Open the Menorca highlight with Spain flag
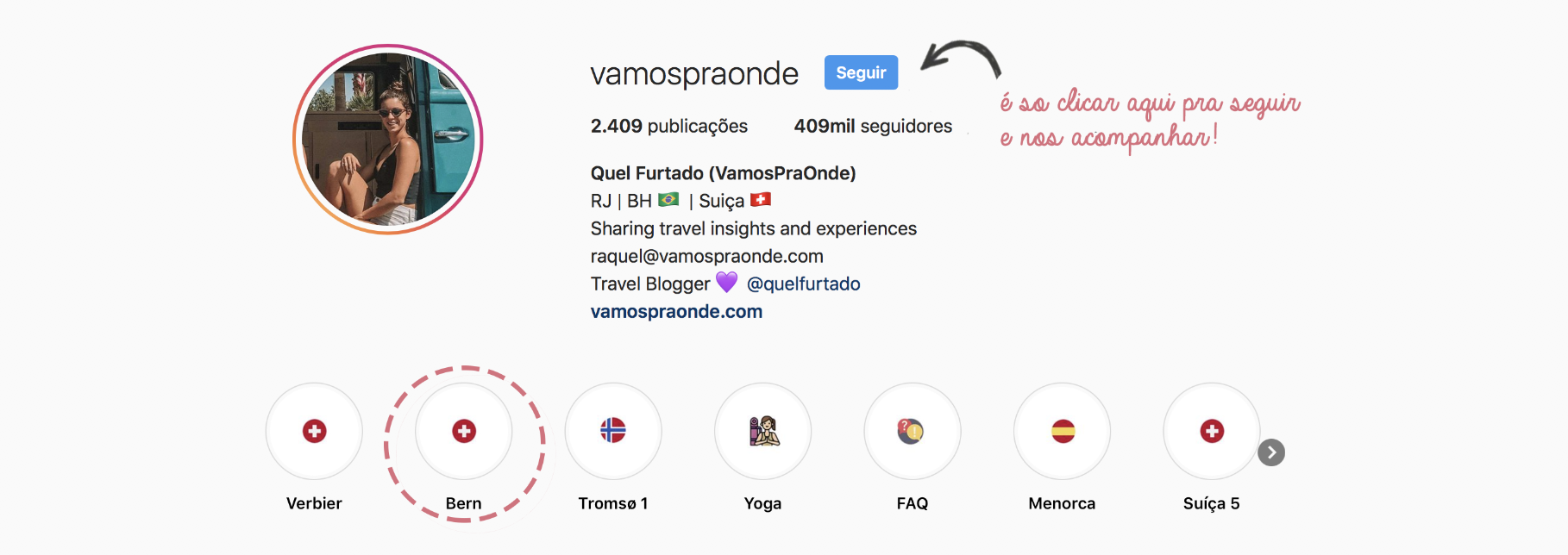 click(1062, 431)
